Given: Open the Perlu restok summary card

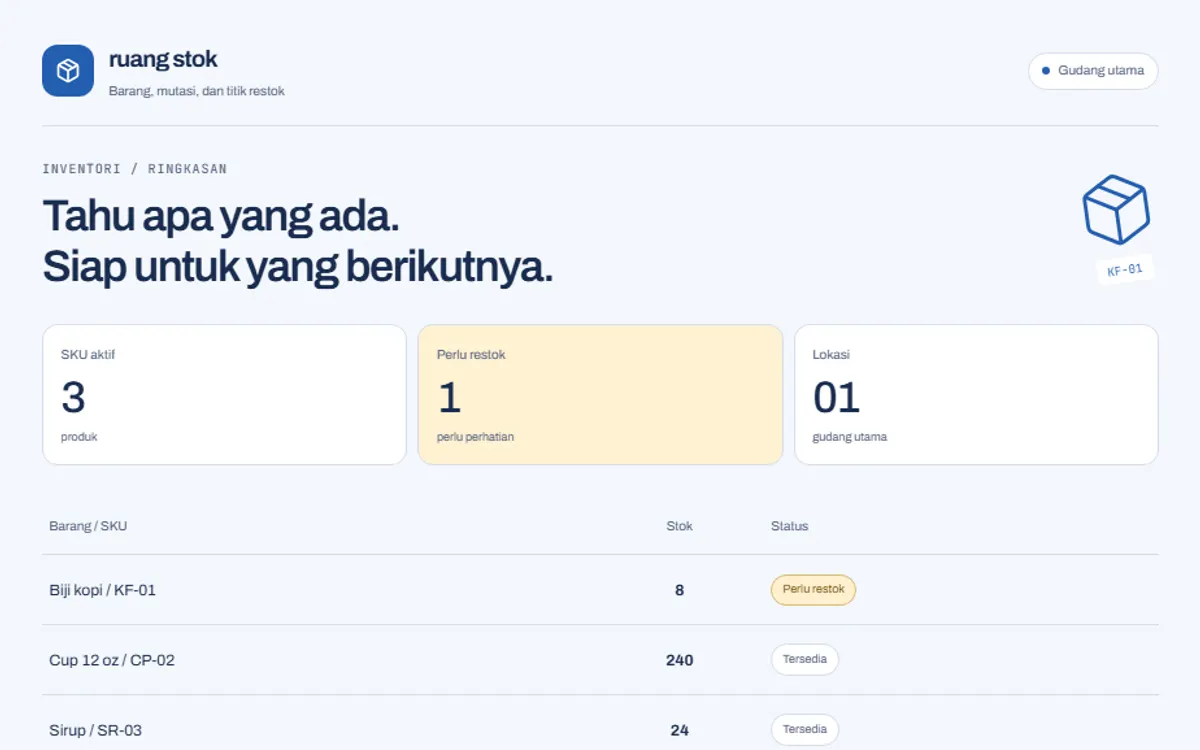Looking at the screenshot, I should pyautogui.click(x=600, y=394).
